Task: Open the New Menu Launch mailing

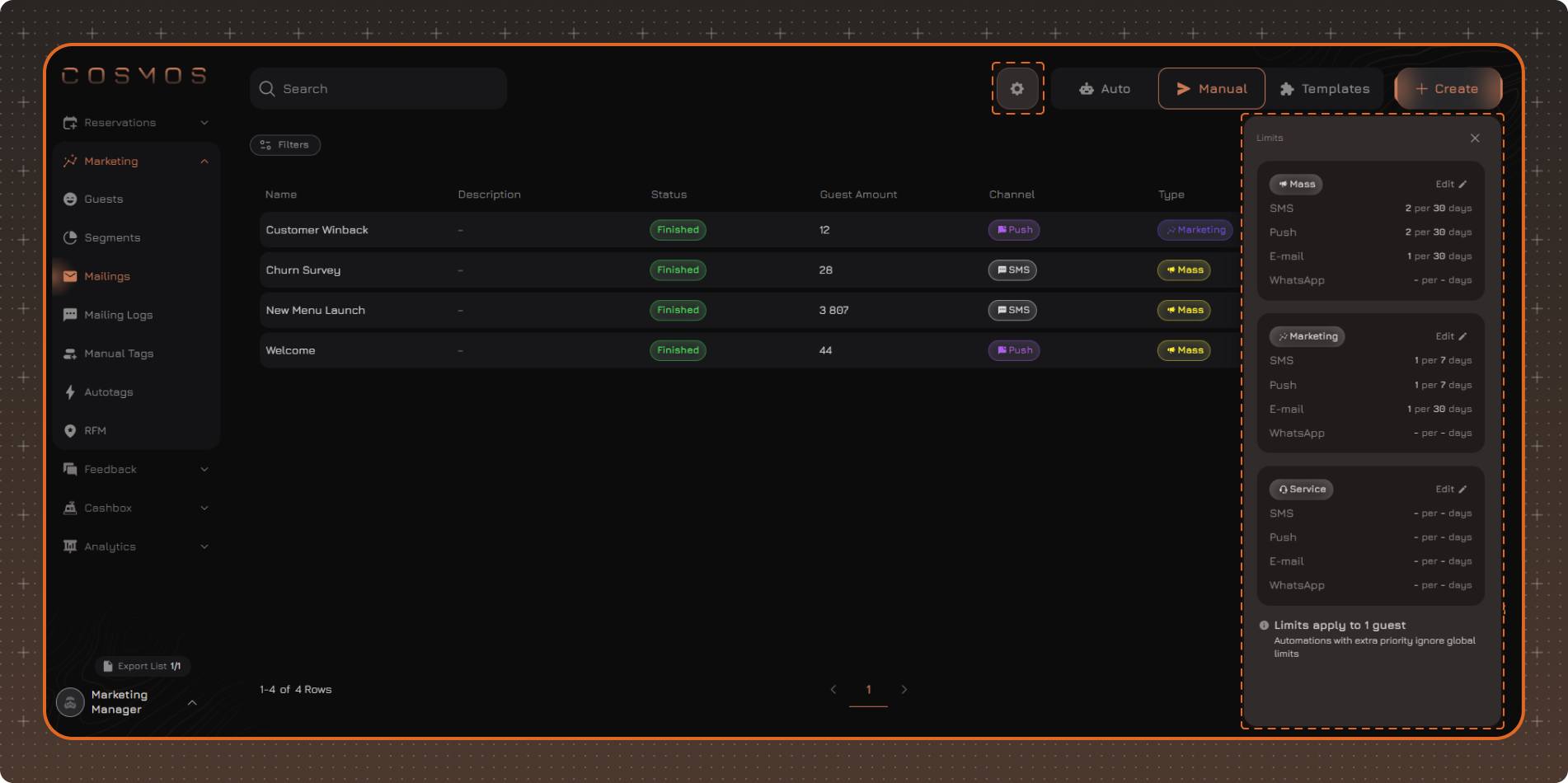Action: tap(750, 310)
